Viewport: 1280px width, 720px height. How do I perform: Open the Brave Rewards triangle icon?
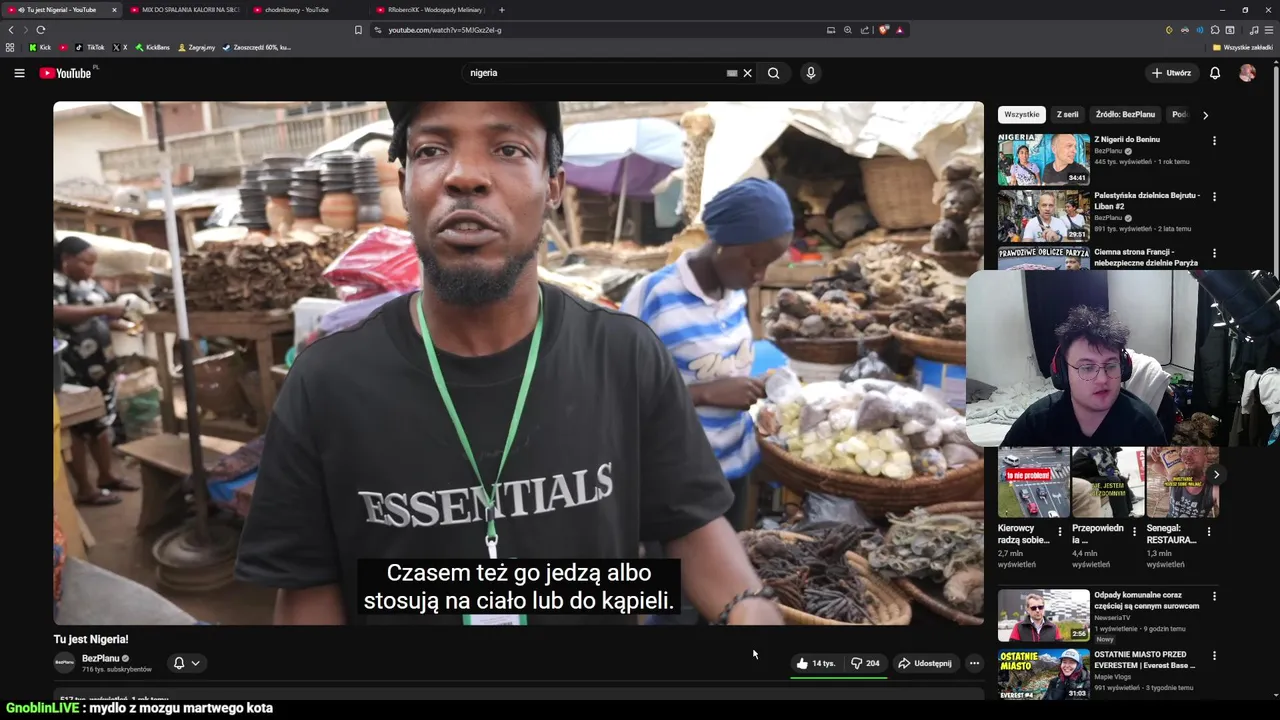pyautogui.click(x=900, y=30)
